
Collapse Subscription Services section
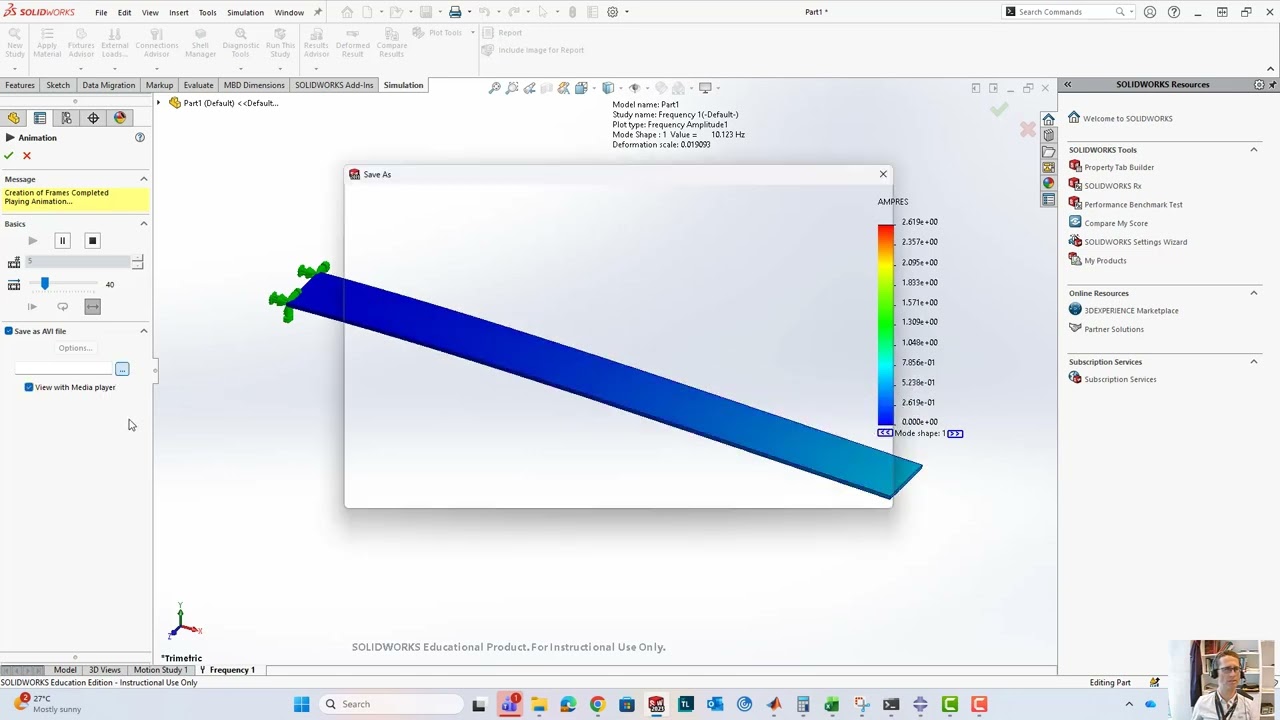pos(1253,362)
